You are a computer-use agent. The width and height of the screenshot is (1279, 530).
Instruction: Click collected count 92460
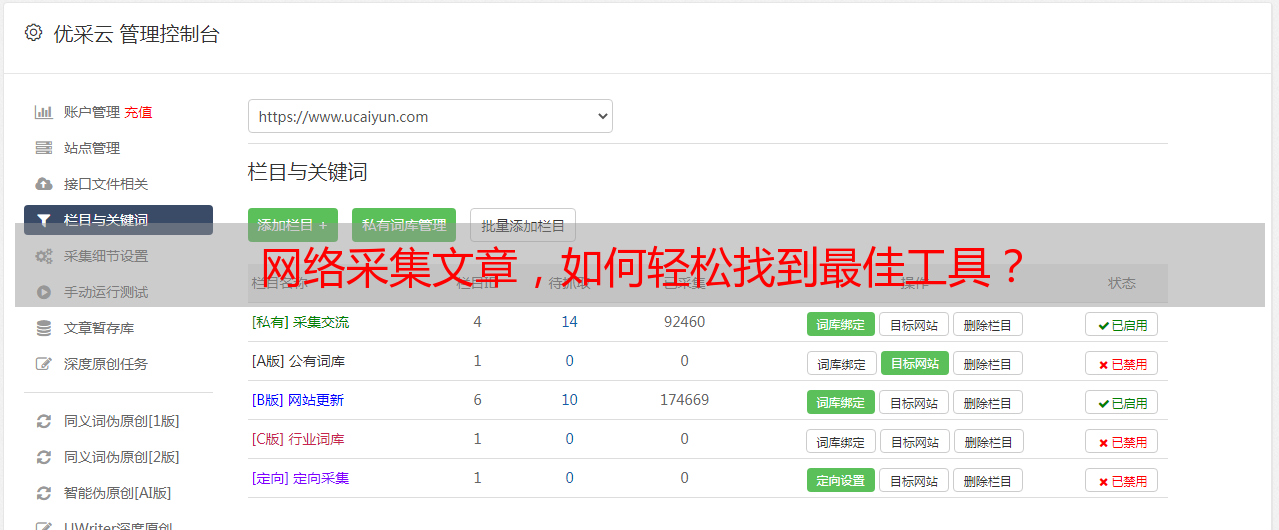pyautogui.click(x=684, y=322)
